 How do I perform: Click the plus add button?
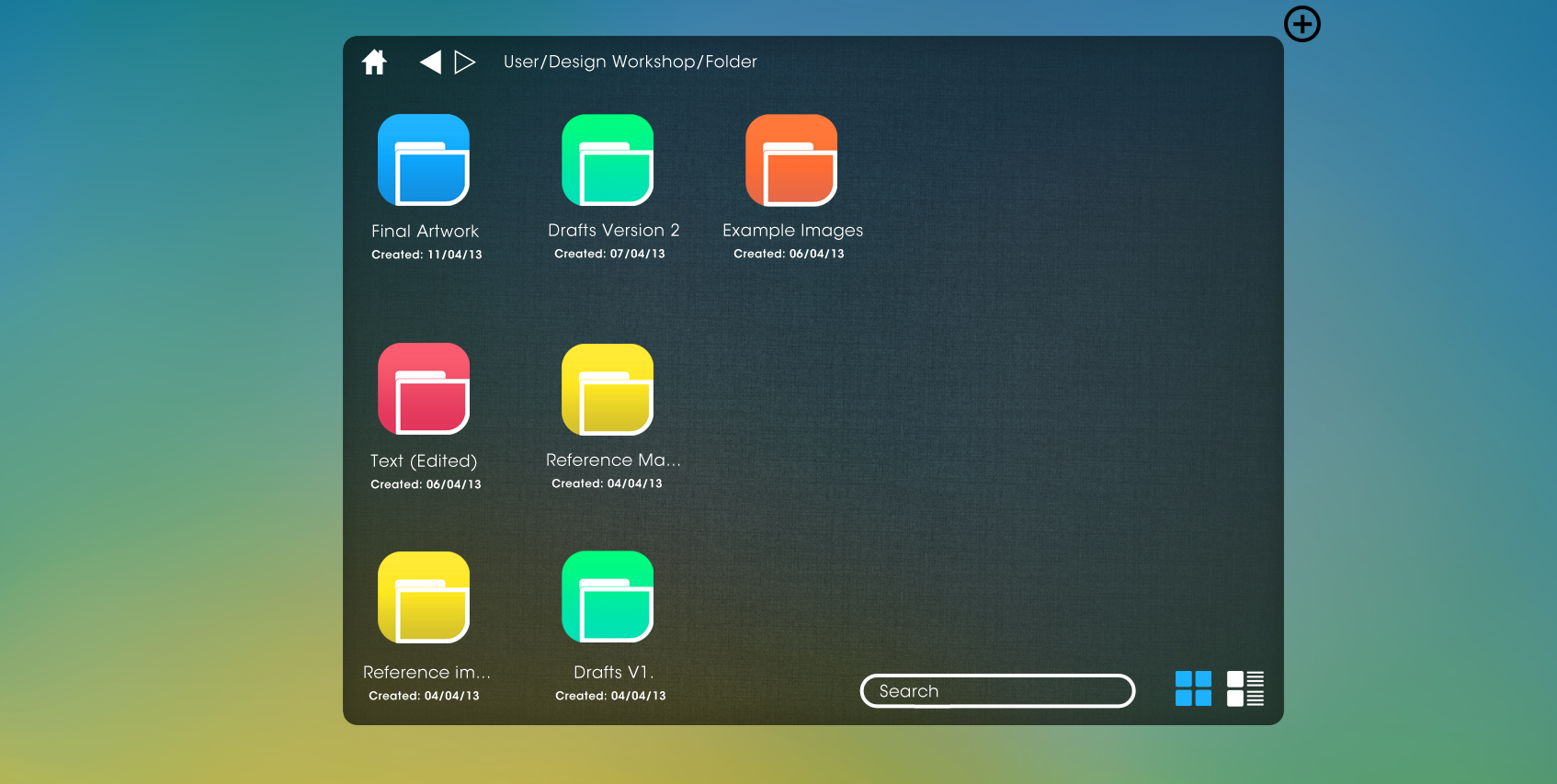[x=1301, y=24]
